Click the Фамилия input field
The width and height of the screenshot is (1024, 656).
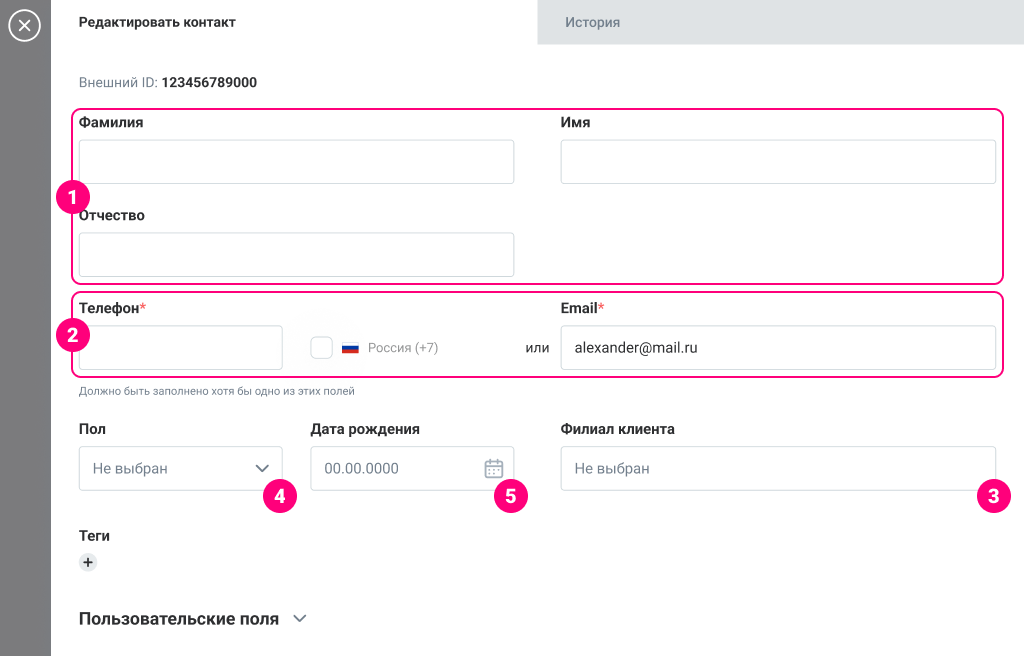click(296, 162)
